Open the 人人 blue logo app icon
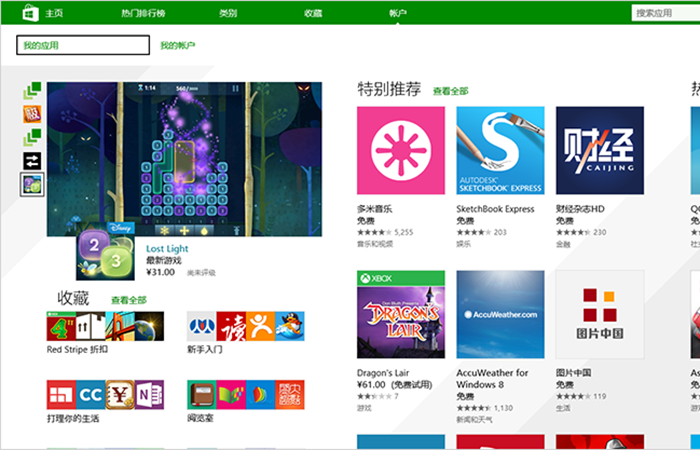The width and height of the screenshot is (700, 450). 201,326
